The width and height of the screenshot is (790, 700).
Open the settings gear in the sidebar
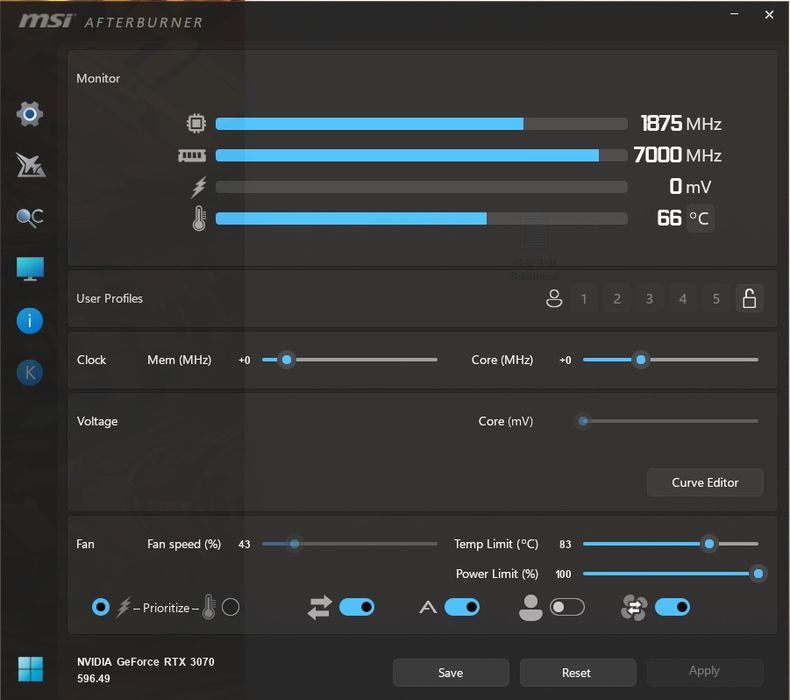click(30, 114)
